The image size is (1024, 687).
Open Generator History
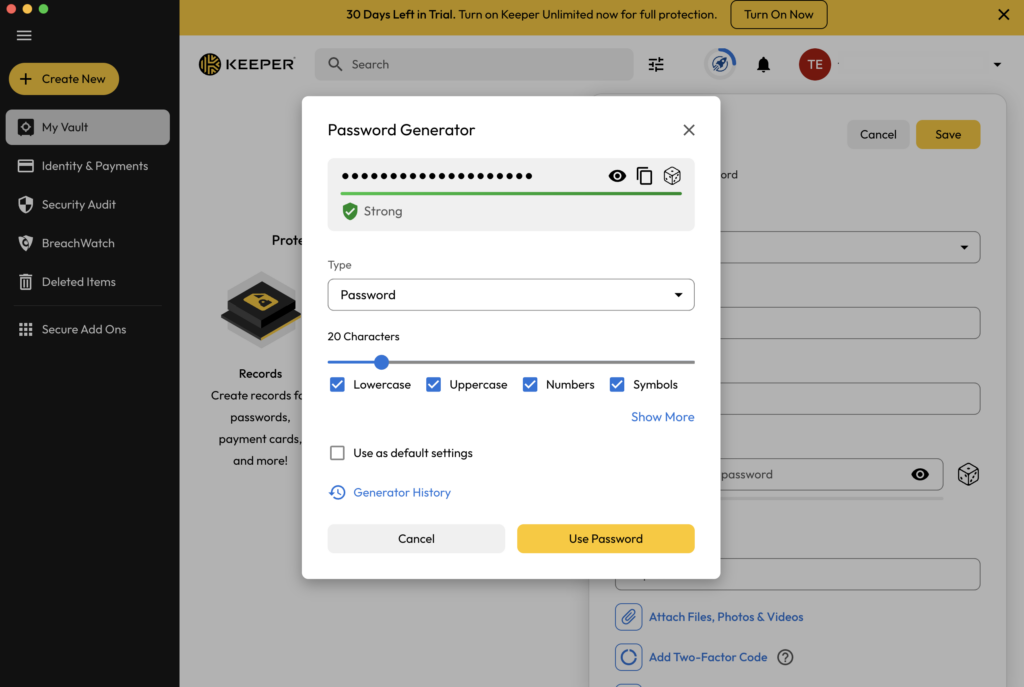[402, 492]
